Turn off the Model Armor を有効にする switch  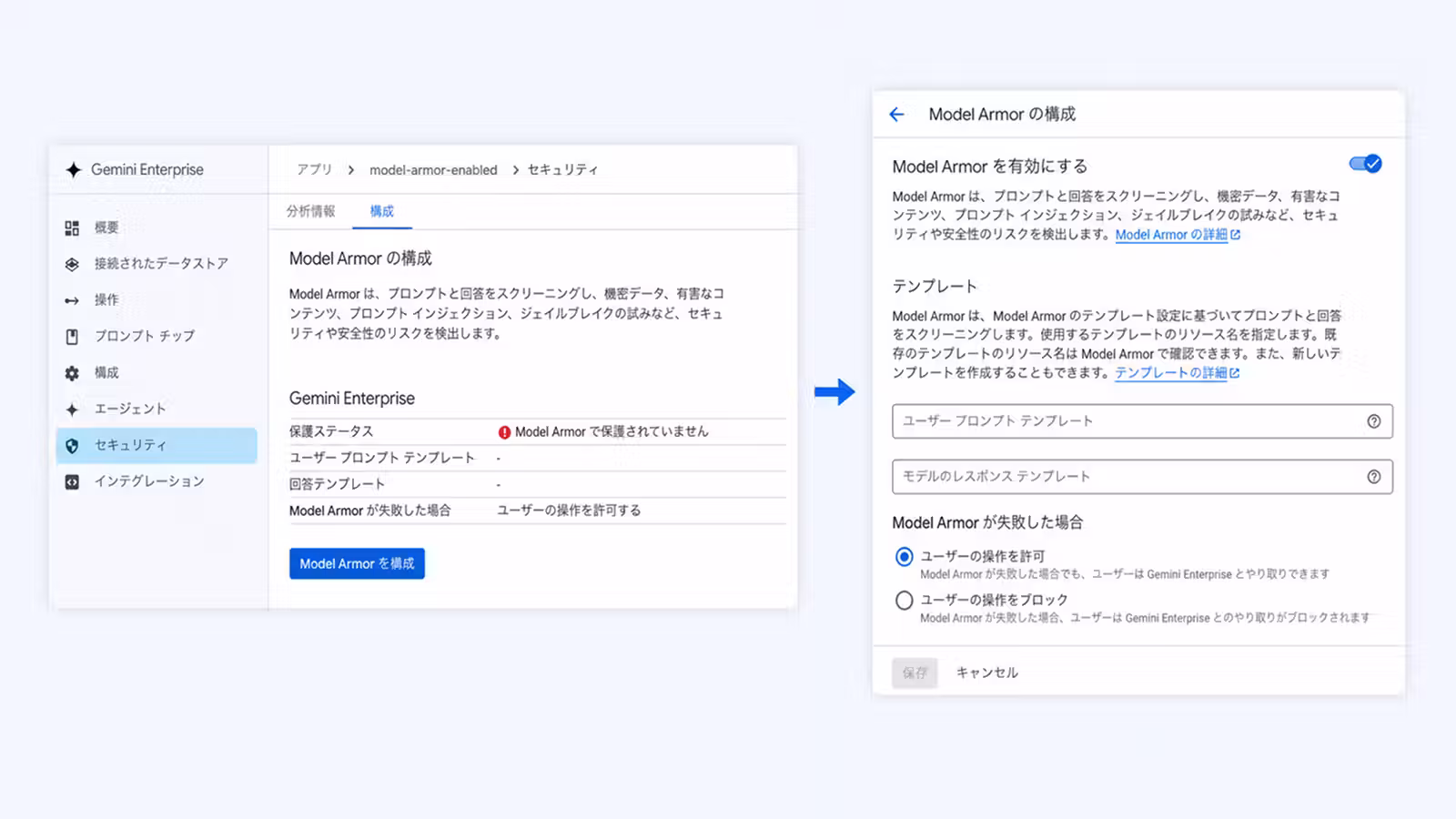[1365, 164]
